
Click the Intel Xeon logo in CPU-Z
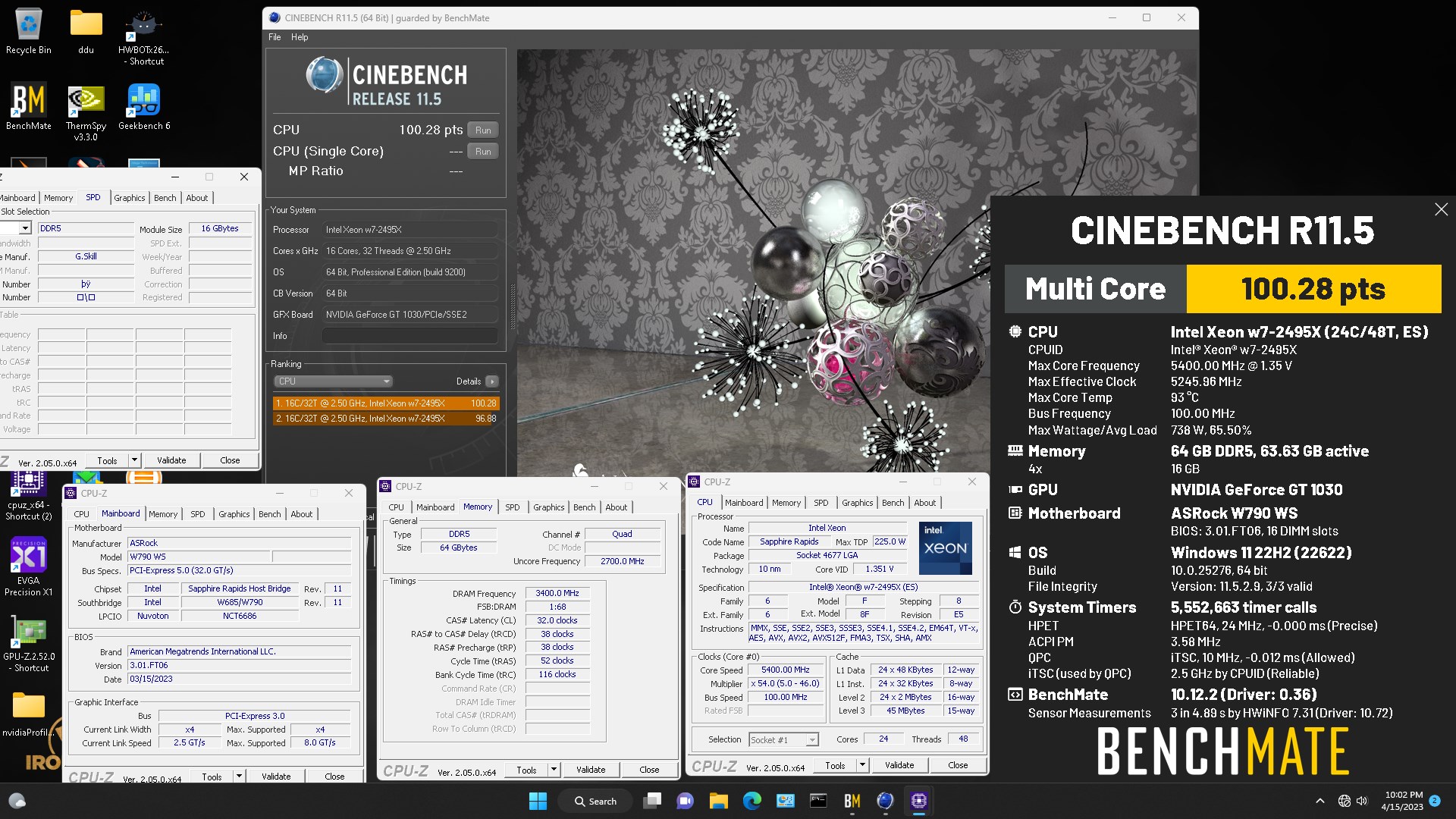[x=945, y=548]
